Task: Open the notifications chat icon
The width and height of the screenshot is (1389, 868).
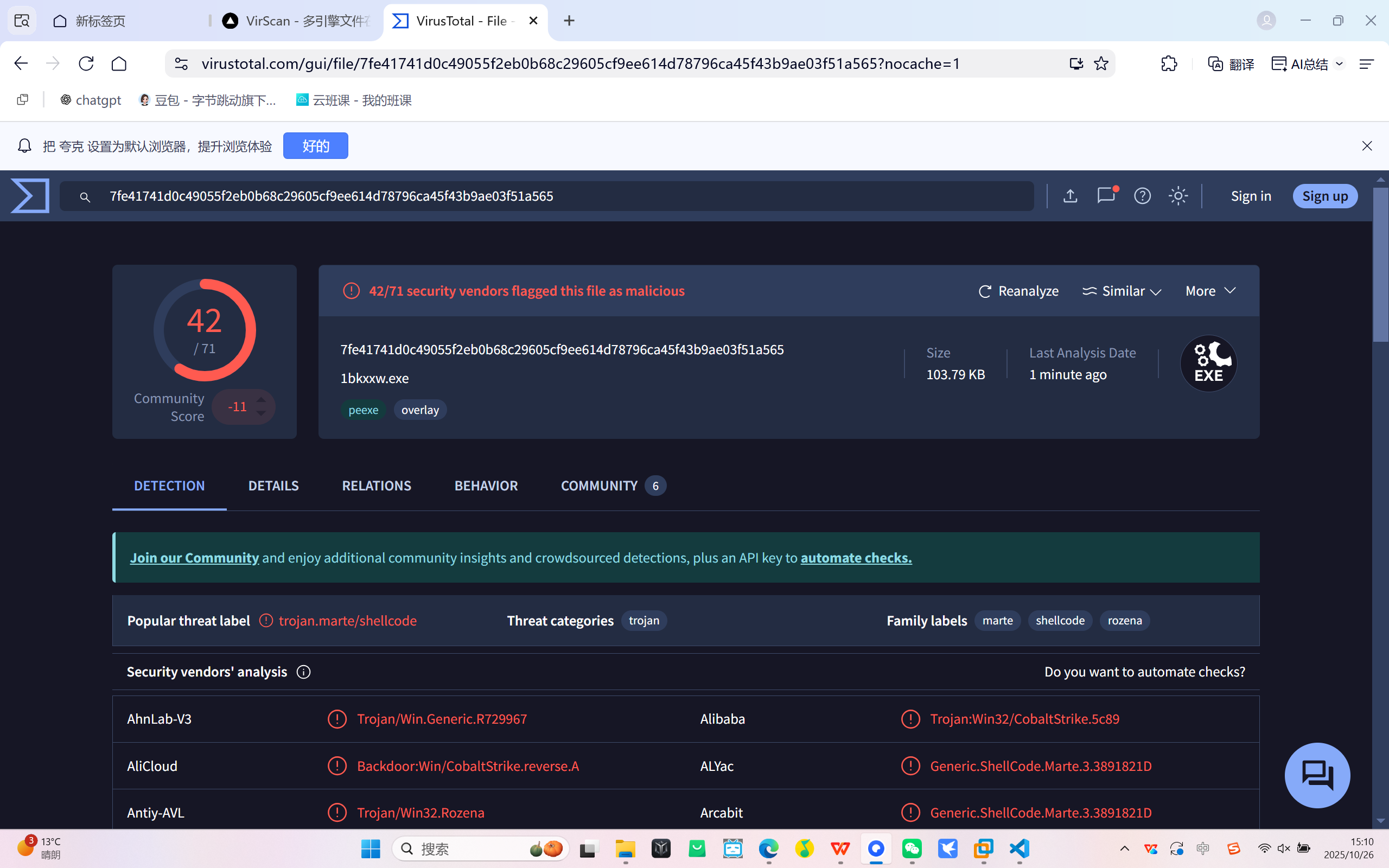Action: tap(1105, 196)
